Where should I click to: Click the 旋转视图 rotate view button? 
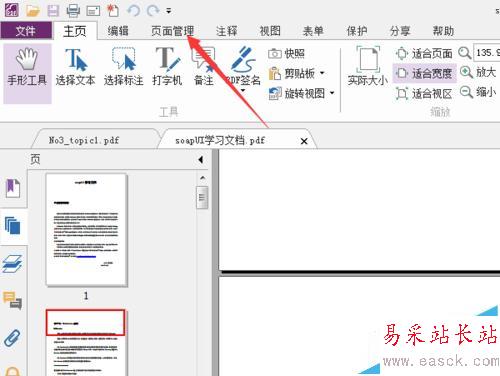[x=297, y=93]
